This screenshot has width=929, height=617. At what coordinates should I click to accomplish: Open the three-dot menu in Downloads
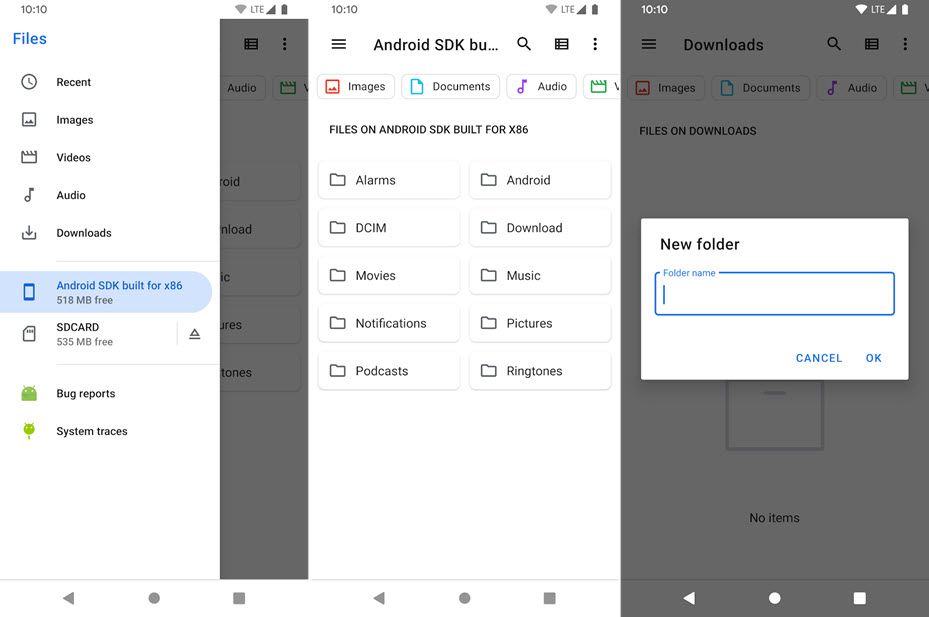[905, 45]
